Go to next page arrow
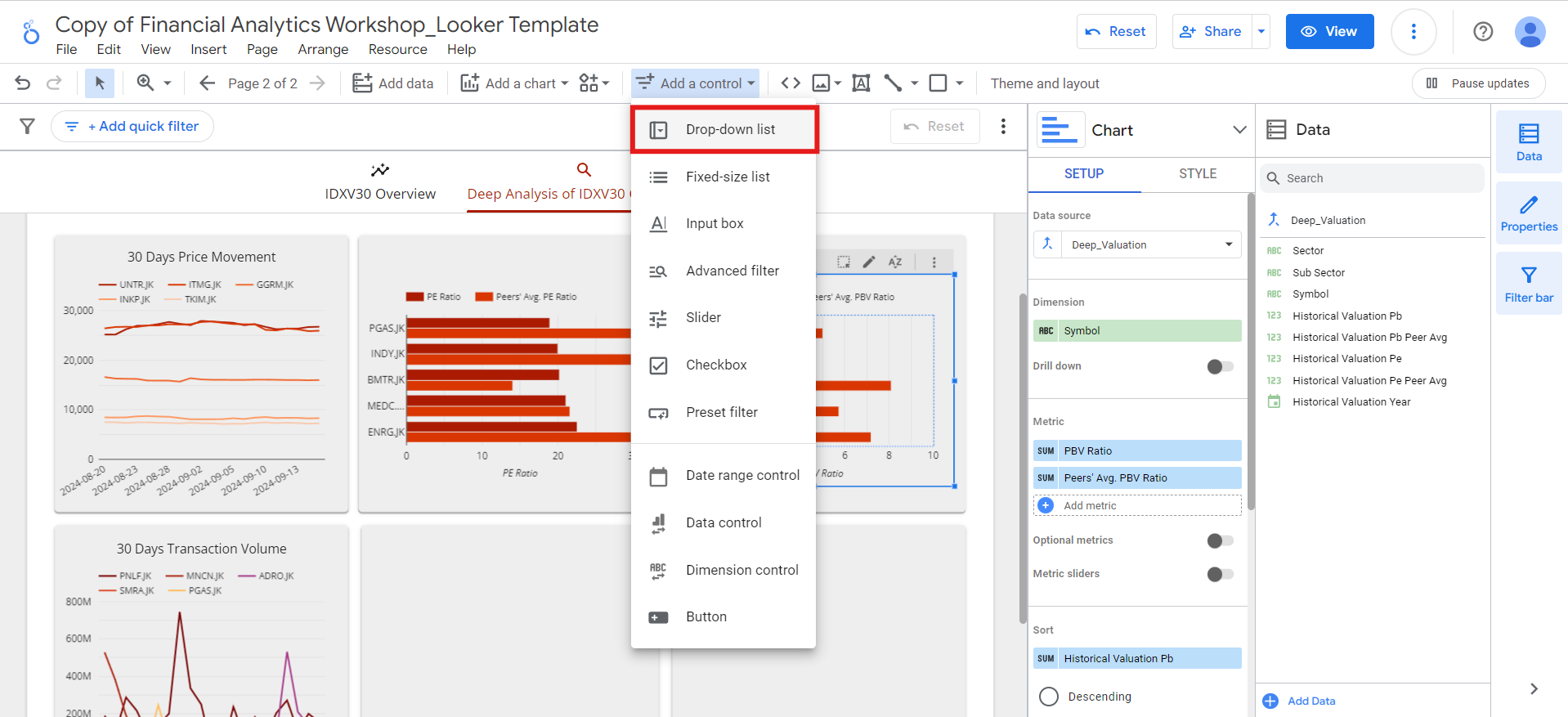This screenshot has height=717, width=1568. click(318, 83)
